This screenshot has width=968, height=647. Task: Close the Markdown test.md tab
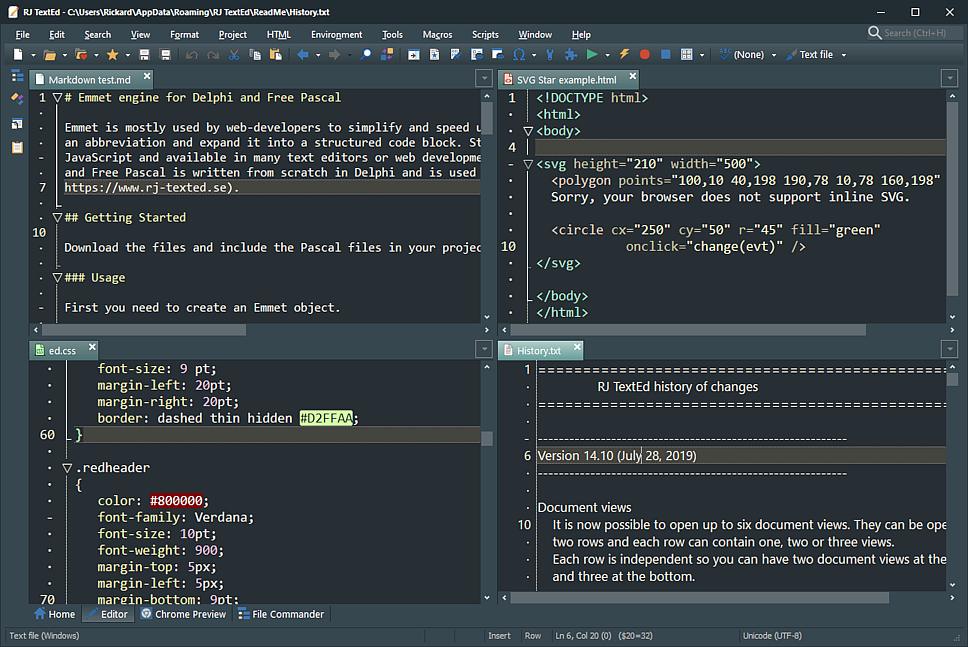147,76
